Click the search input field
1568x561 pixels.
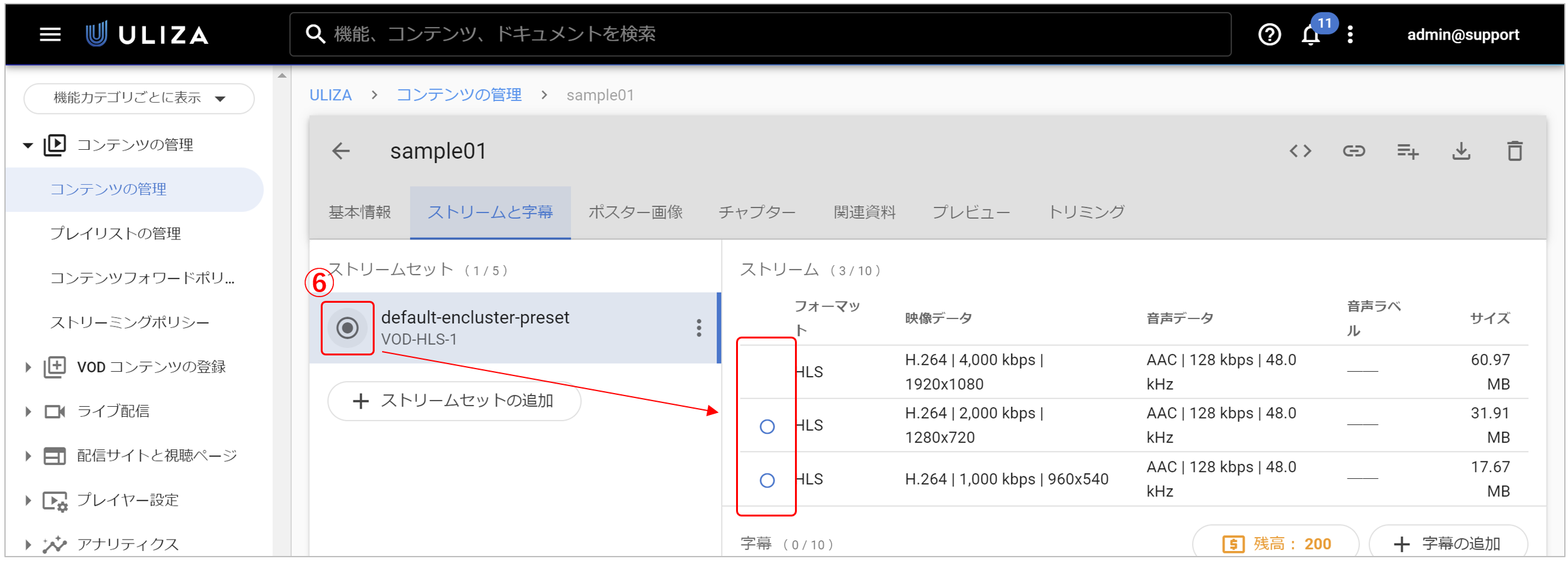tap(760, 34)
